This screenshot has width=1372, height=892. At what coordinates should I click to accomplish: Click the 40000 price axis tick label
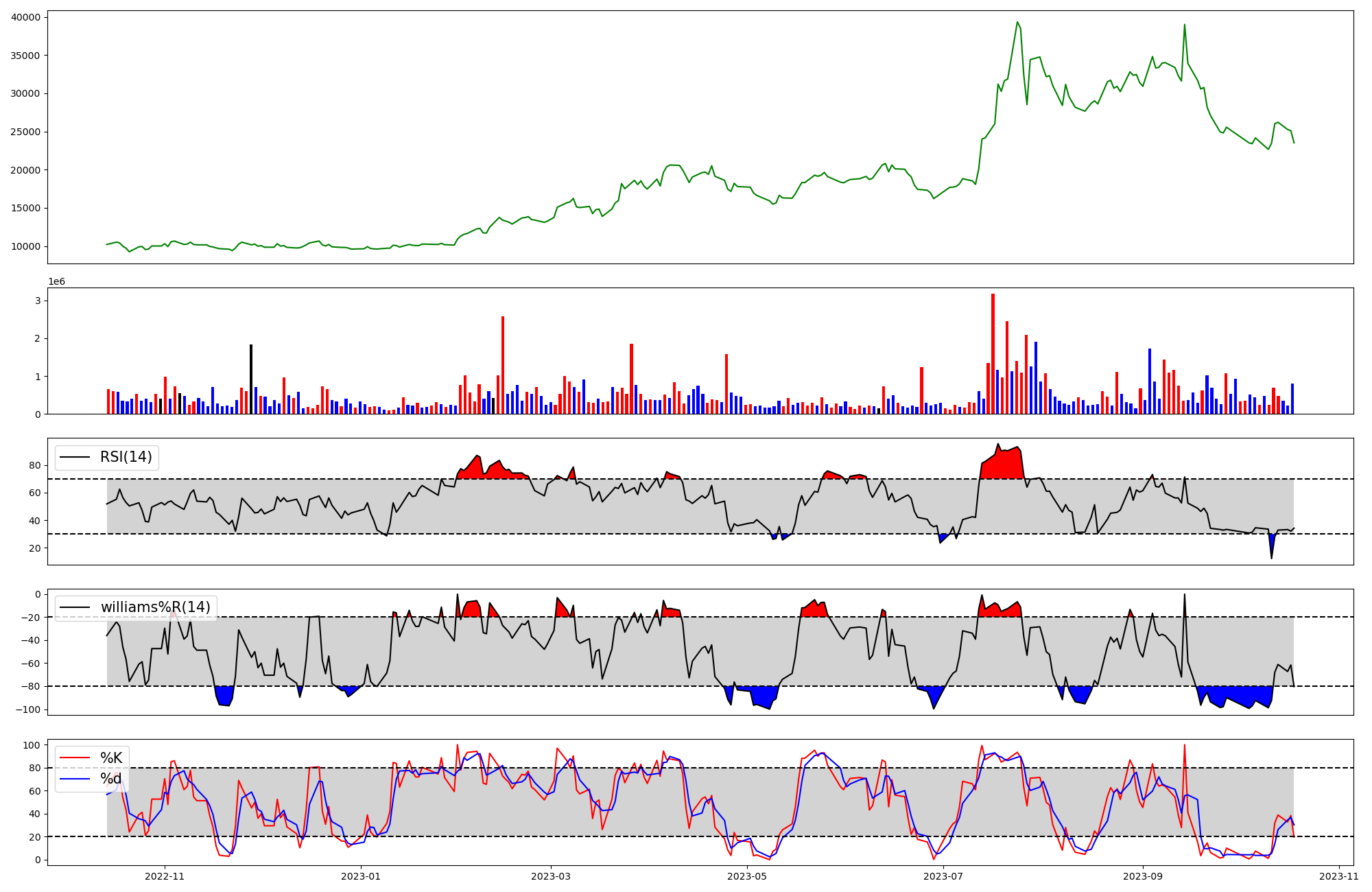[25, 17]
